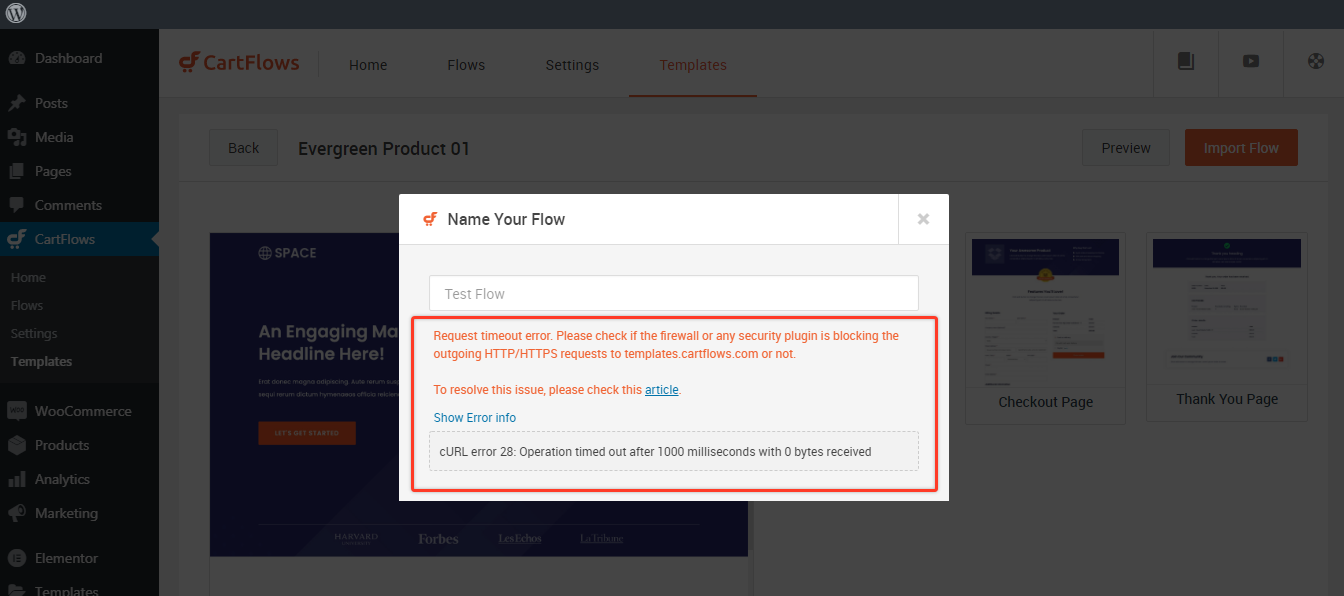
Task: Open Elementor in the admin sidebar
Action: (x=66, y=558)
